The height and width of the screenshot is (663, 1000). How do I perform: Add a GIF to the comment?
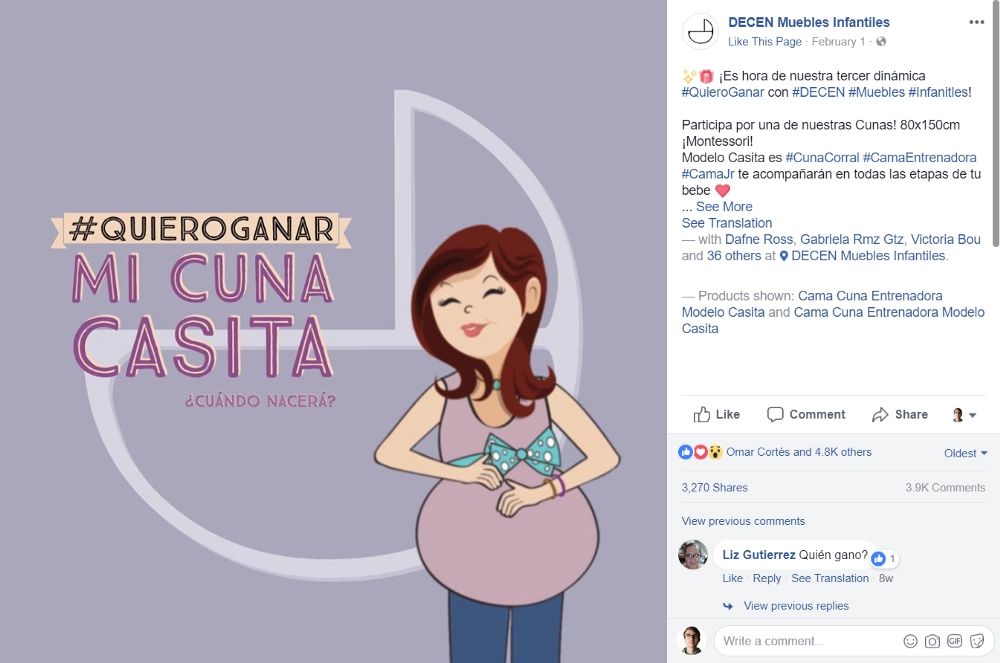(954, 641)
